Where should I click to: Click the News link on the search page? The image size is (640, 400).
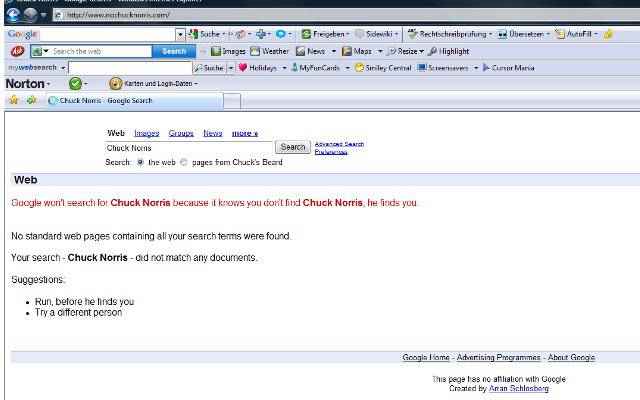tap(213, 133)
